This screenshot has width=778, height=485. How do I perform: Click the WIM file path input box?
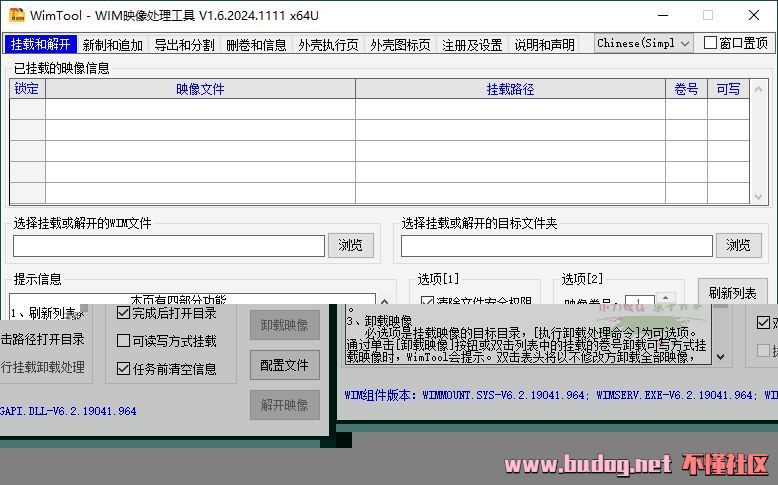coord(169,246)
